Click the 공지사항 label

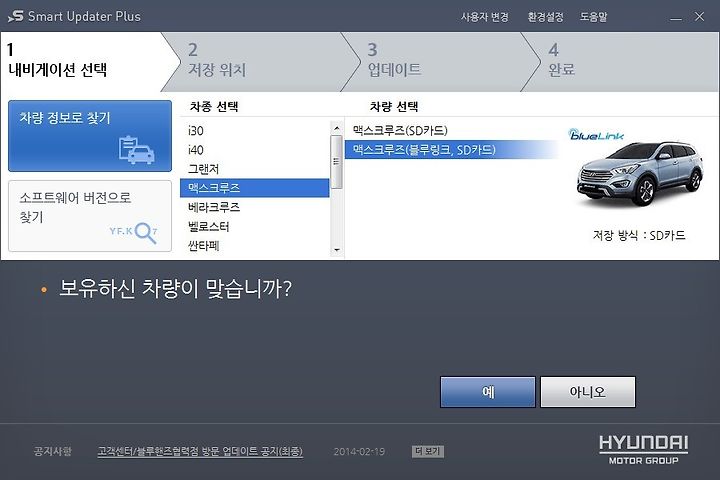(53, 451)
